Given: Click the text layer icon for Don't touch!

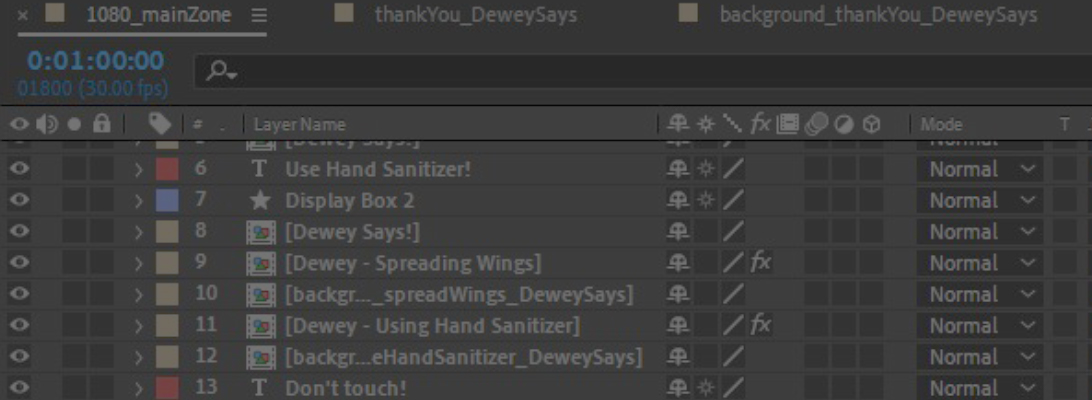Looking at the screenshot, I should point(260,387).
